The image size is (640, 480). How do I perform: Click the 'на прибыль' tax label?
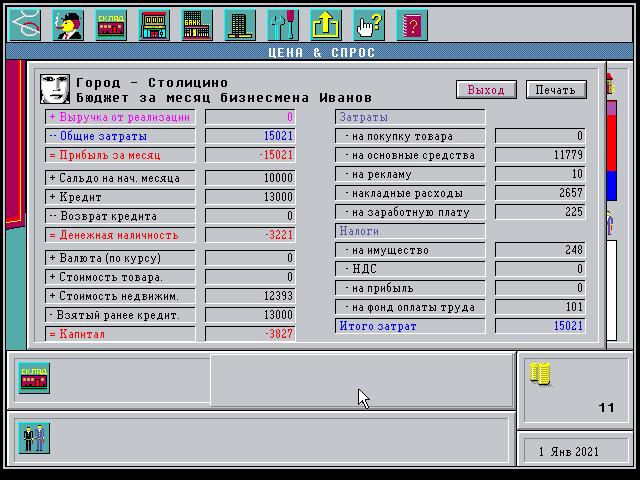pos(410,289)
